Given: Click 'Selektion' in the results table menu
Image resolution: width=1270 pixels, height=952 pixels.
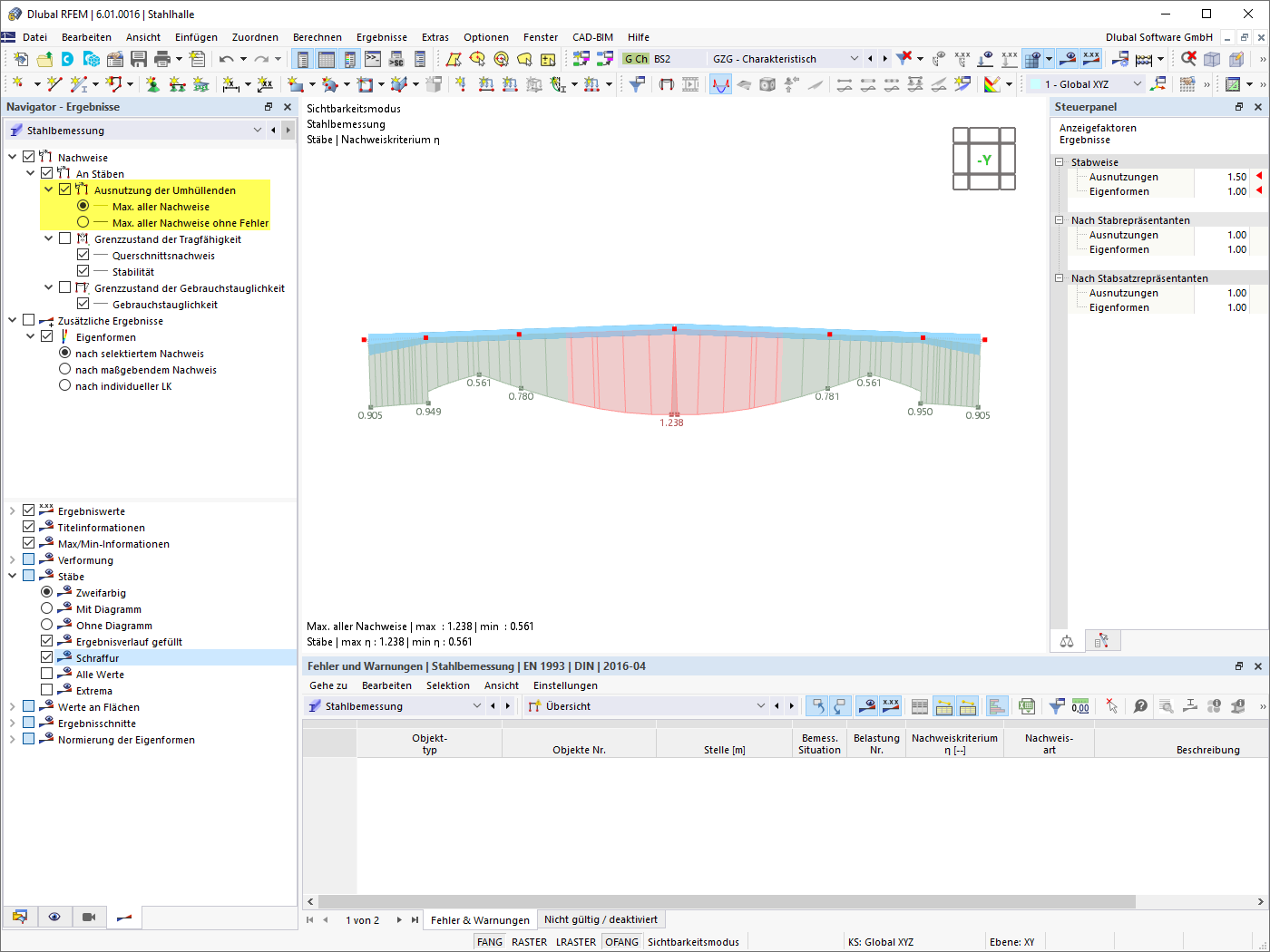Looking at the screenshot, I should click(448, 685).
